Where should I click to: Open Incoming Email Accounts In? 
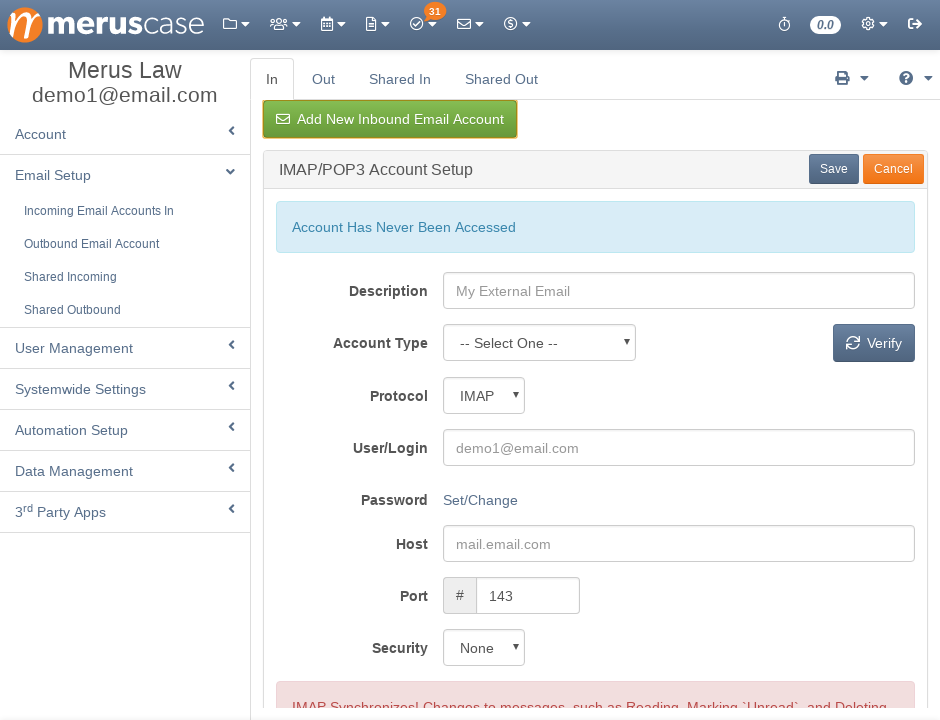point(99,211)
